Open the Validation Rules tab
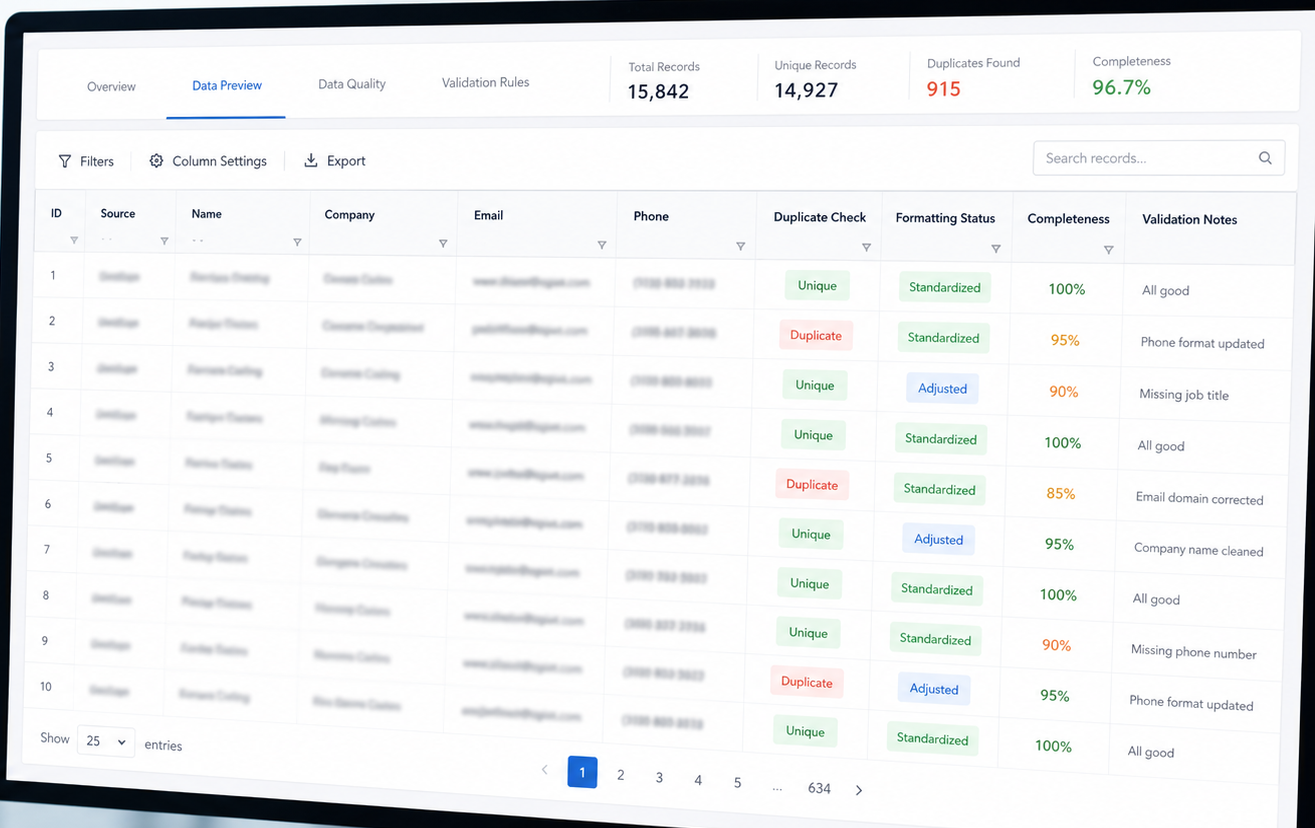 [x=486, y=82]
